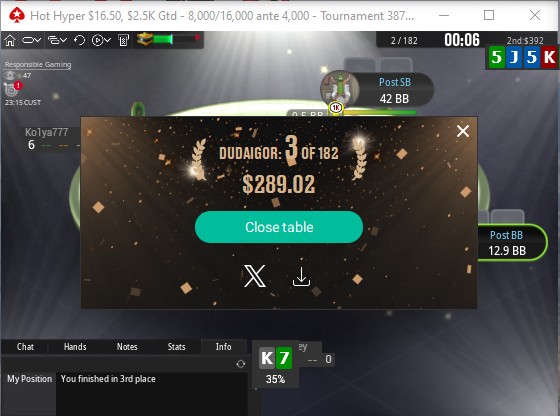
Task: Download the result image
Action: (301, 277)
